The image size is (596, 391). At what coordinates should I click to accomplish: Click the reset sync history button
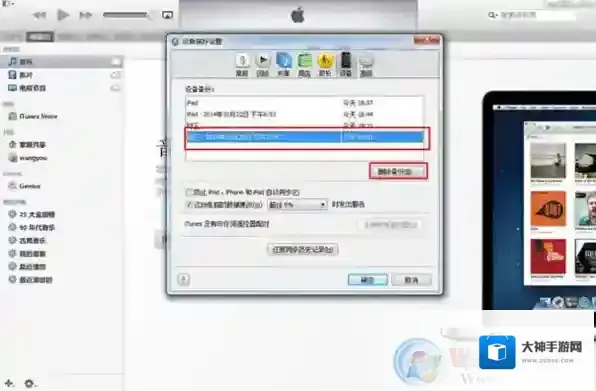(x=303, y=249)
